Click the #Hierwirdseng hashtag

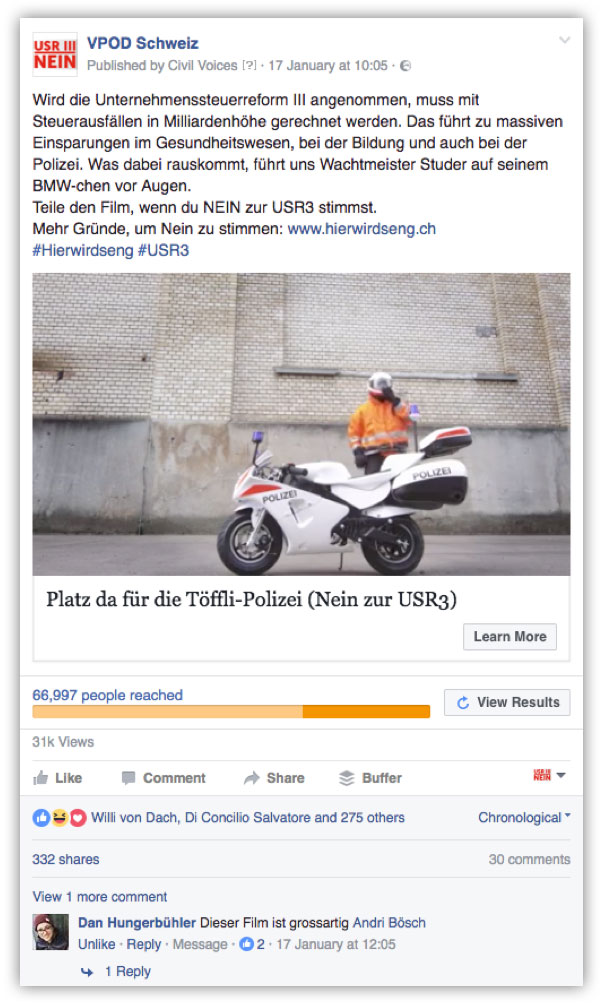[x=83, y=250]
